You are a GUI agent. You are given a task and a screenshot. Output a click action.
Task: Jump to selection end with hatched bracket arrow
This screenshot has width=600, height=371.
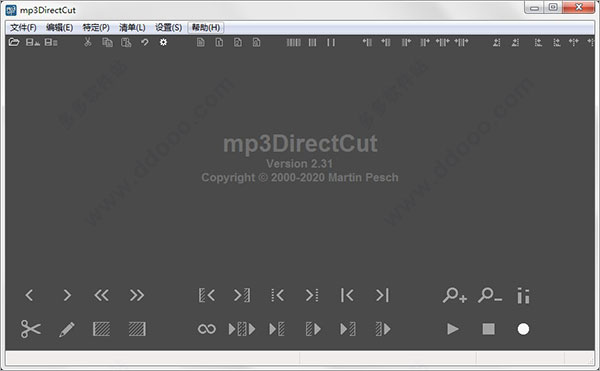(242, 295)
